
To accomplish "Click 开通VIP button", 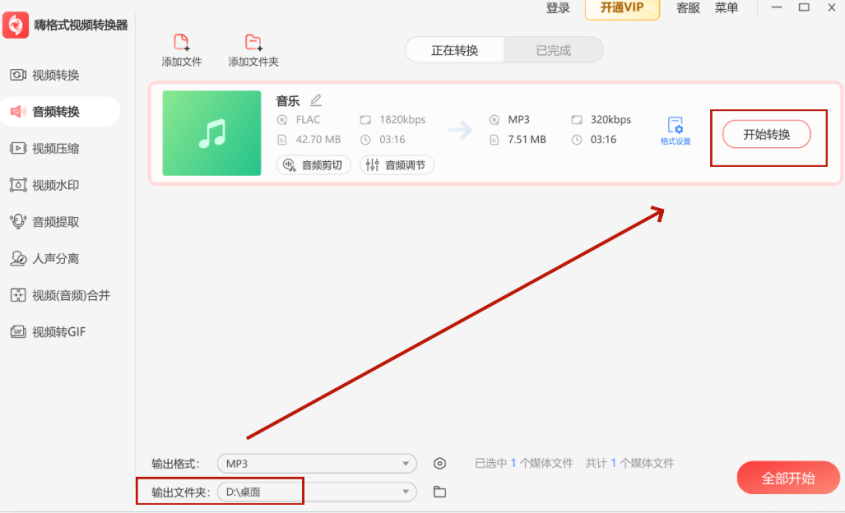I will tap(622, 9).
